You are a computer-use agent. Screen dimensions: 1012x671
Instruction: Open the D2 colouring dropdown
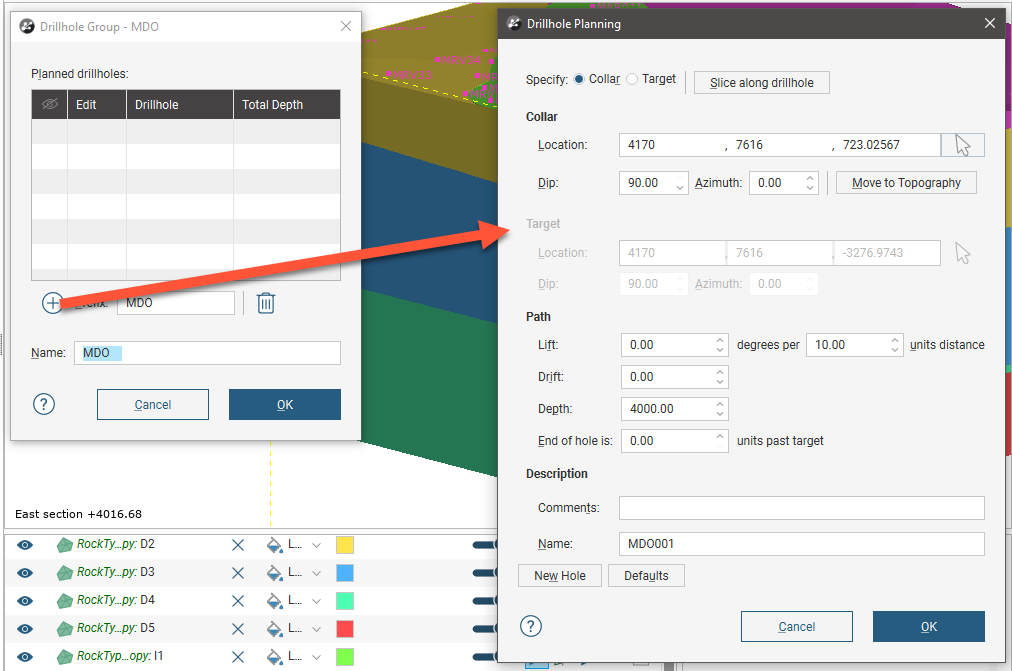point(316,545)
